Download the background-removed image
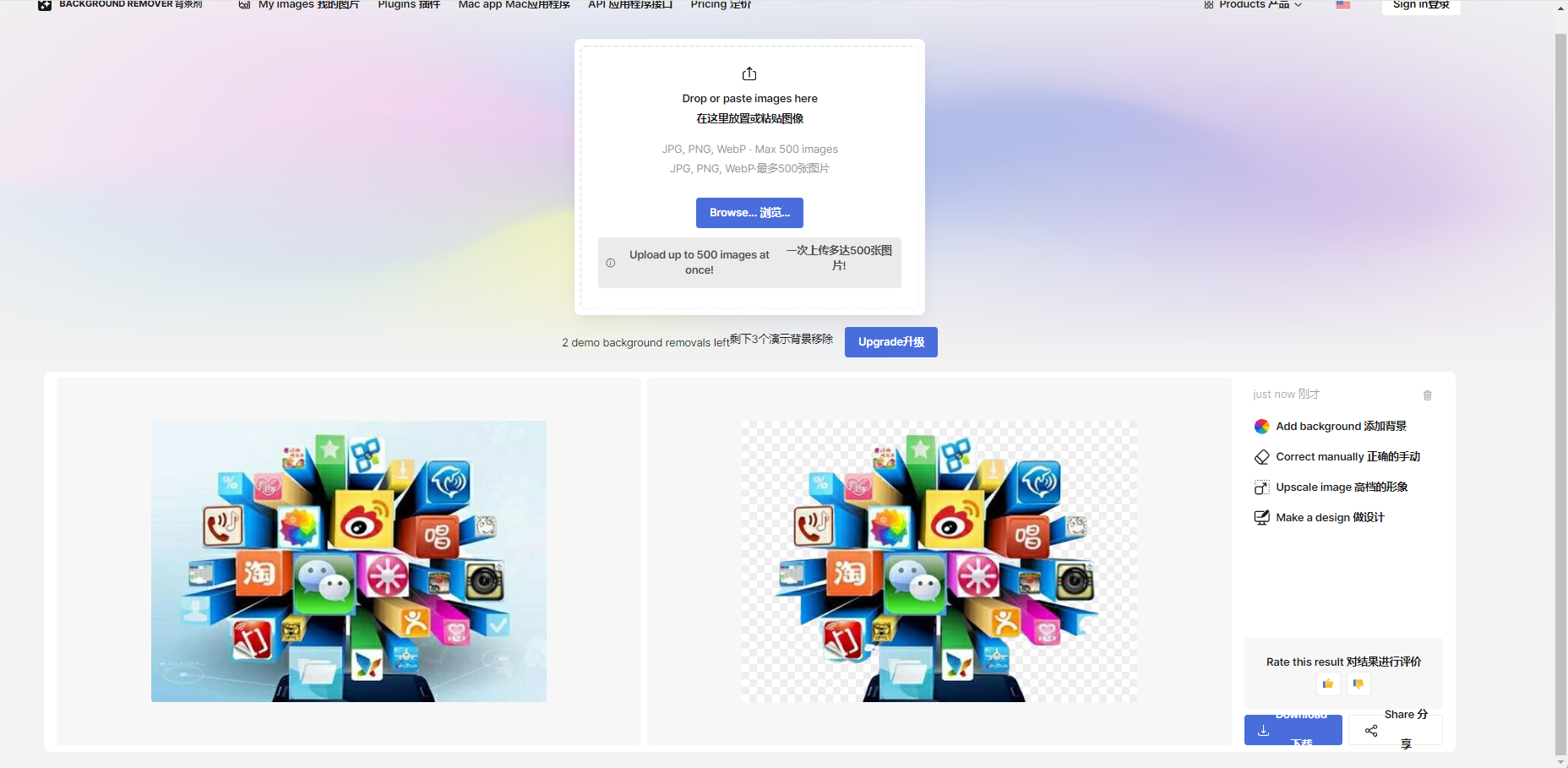 pyautogui.click(x=1293, y=730)
